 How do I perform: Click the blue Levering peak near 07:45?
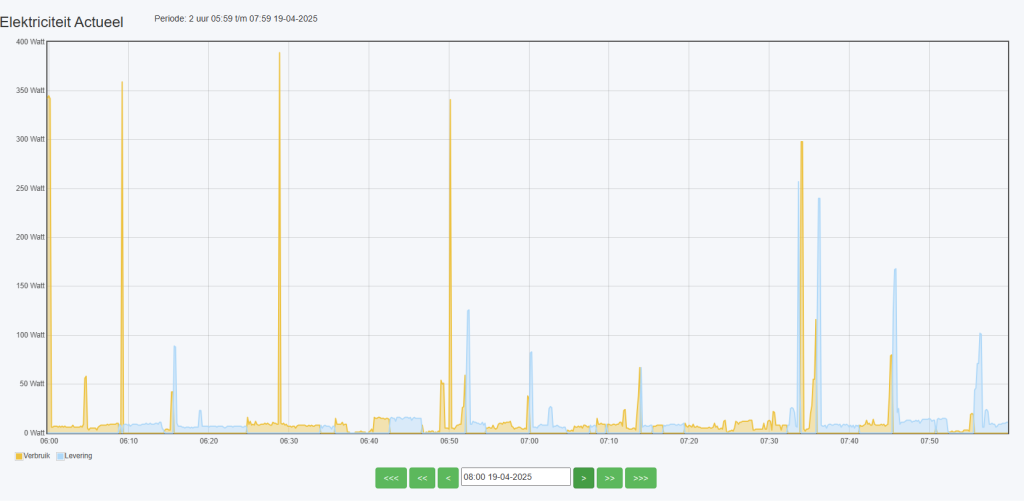[x=895, y=271]
